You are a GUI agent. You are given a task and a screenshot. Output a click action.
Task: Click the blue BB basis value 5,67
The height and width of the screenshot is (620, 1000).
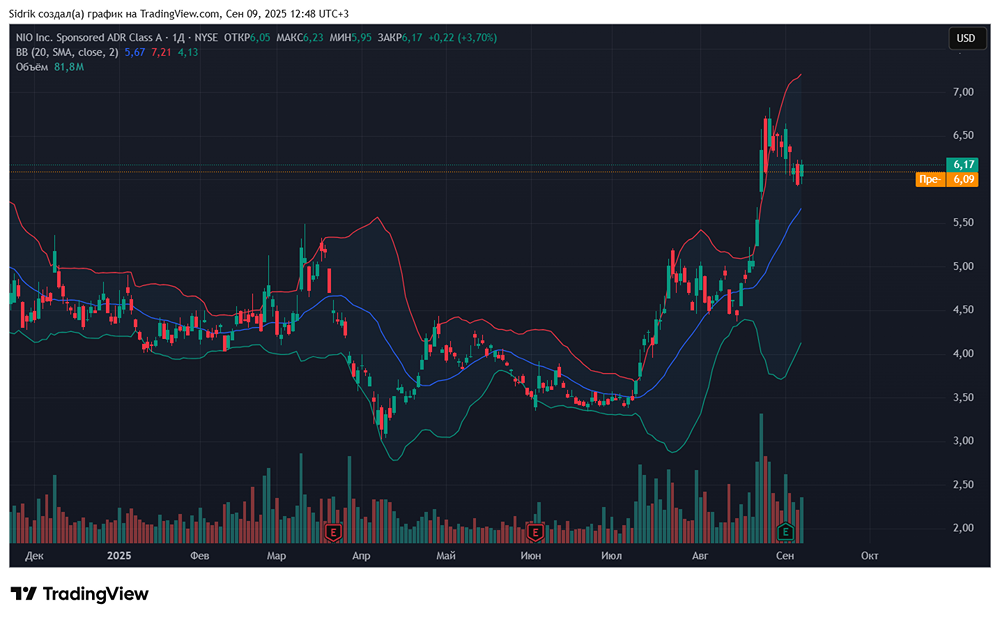(135, 52)
